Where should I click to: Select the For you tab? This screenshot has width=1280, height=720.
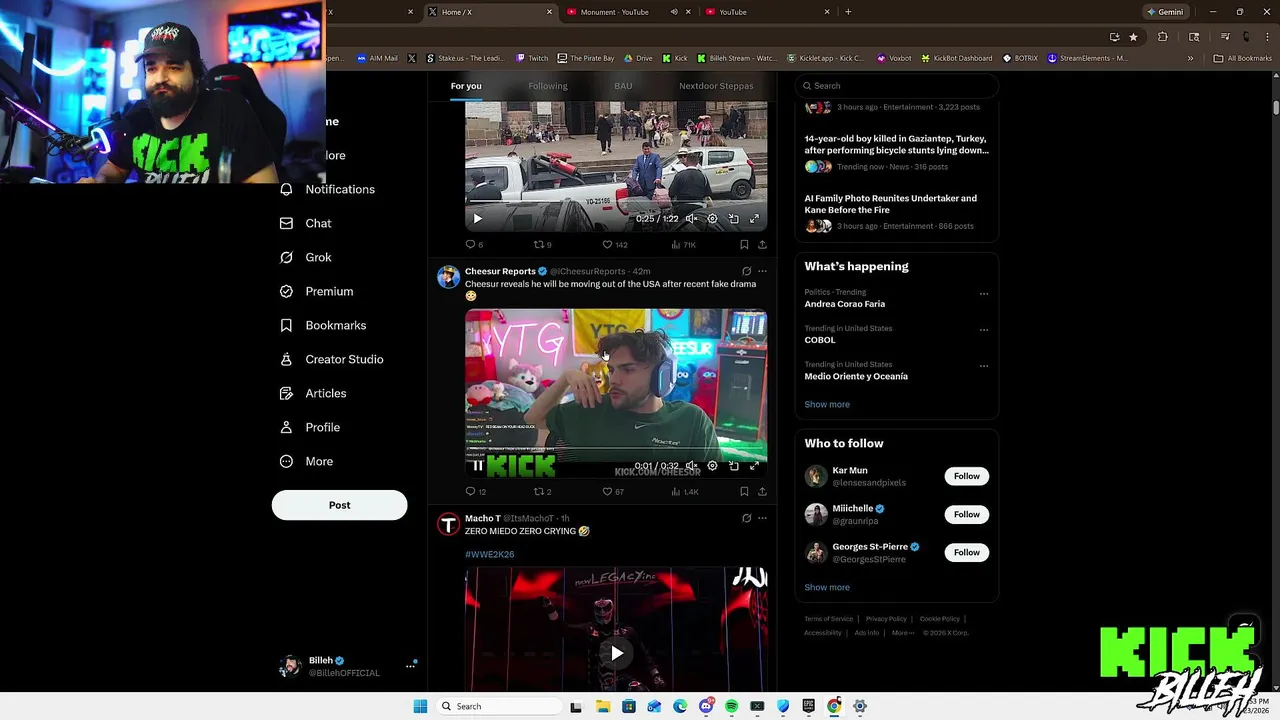tap(466, 86)
